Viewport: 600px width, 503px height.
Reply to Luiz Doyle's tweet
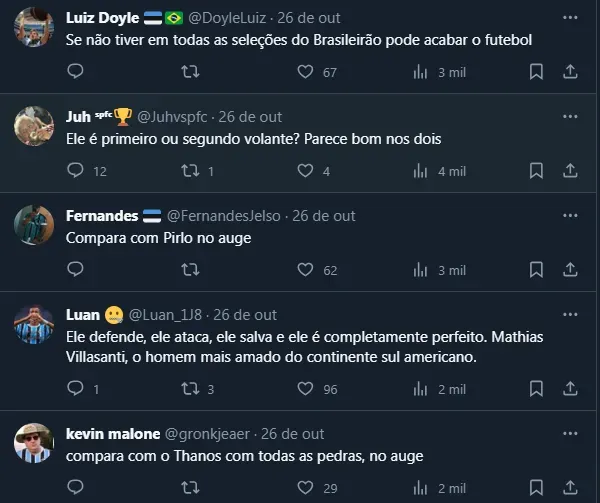coord(75,72)
